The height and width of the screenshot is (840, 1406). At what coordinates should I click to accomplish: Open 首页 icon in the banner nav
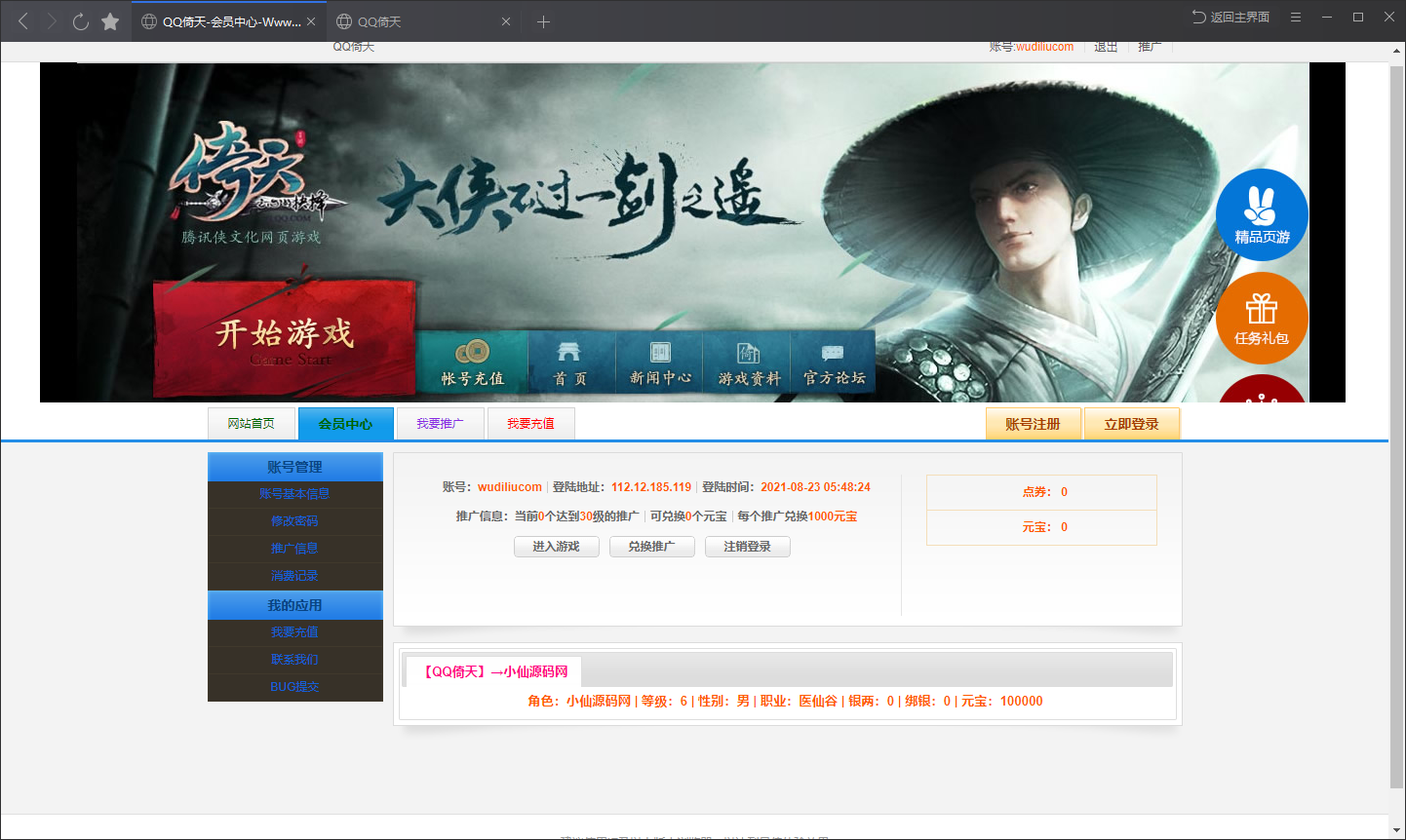(x=570, y=363)
